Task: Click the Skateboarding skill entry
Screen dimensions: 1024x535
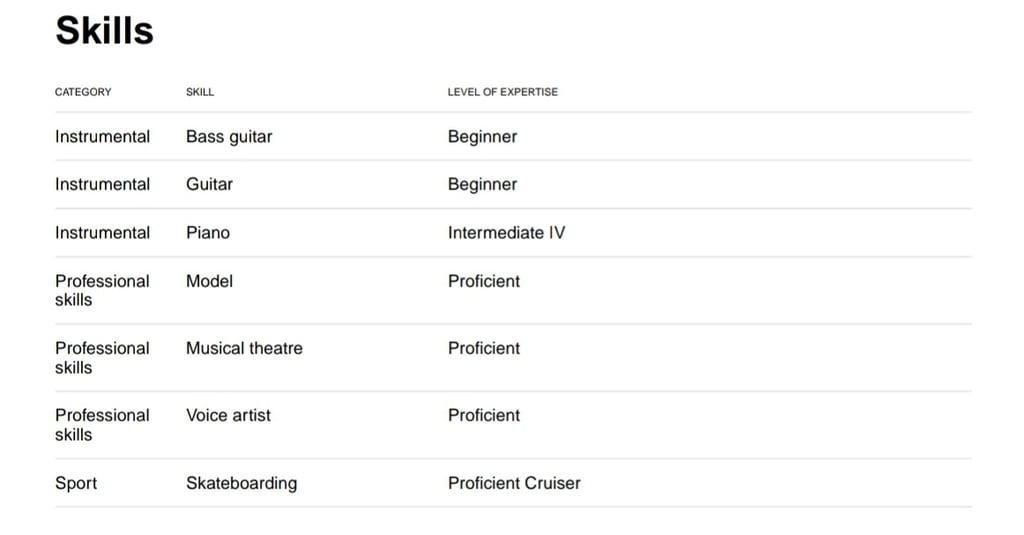Action: click(242, 483)
